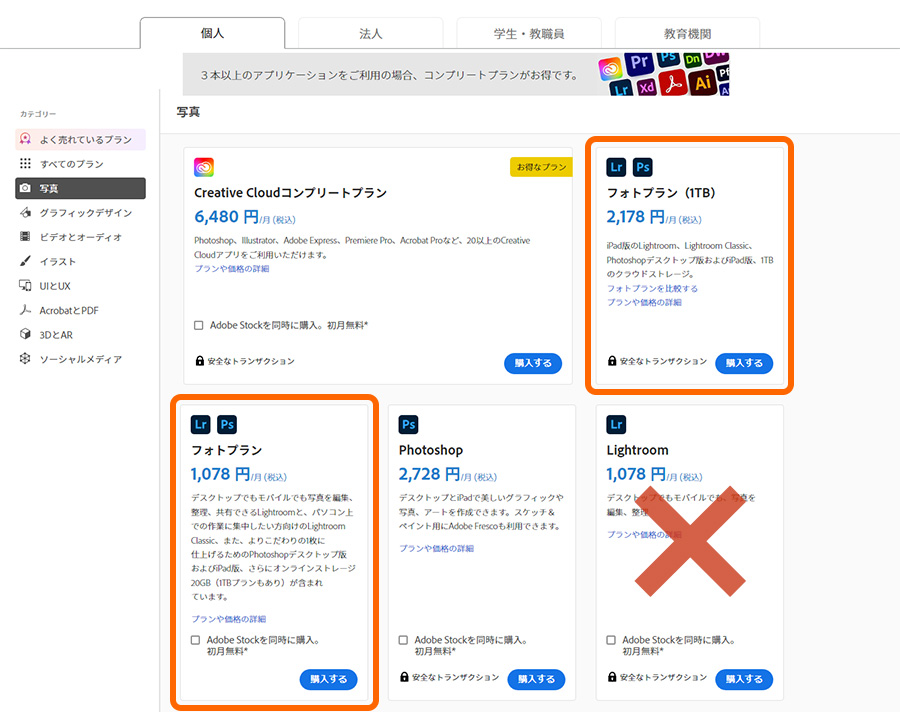Click the Lr icon on Lightroom card

point(616,424)
